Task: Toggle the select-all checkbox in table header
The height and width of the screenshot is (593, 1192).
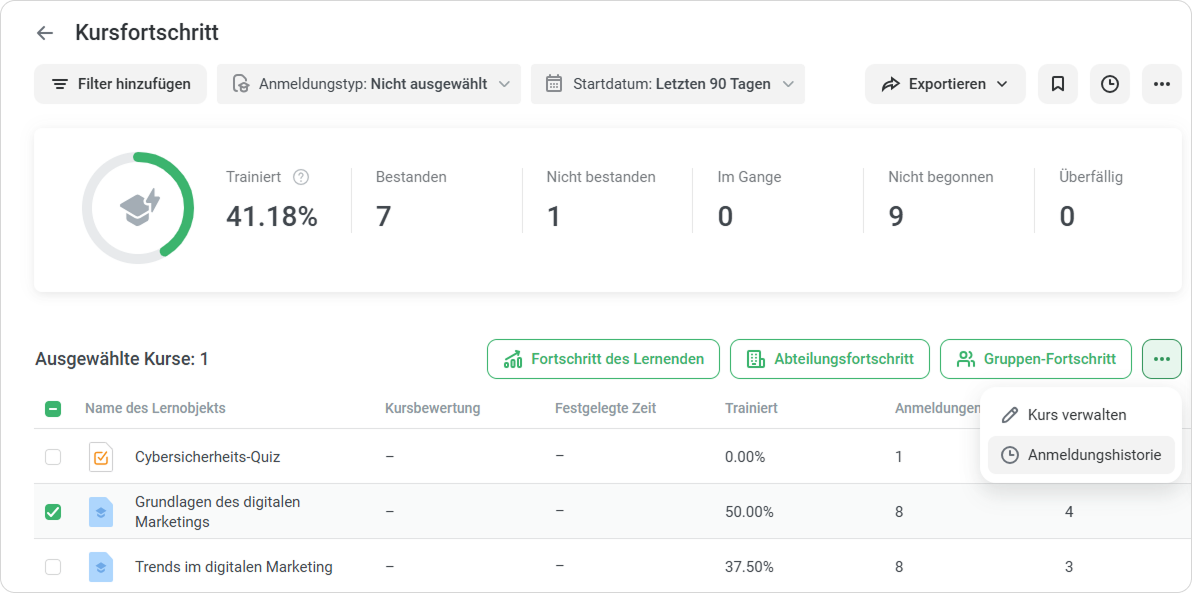Action: (x=53, y=409)
